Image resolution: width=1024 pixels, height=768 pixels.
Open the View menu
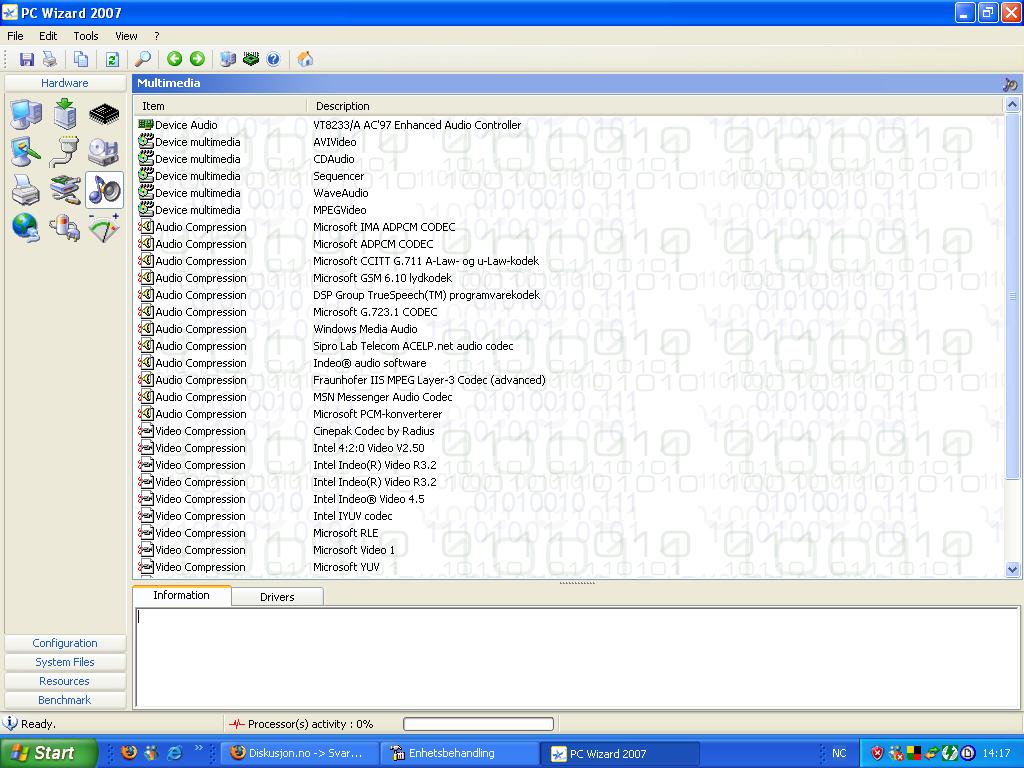click(126, 36)
